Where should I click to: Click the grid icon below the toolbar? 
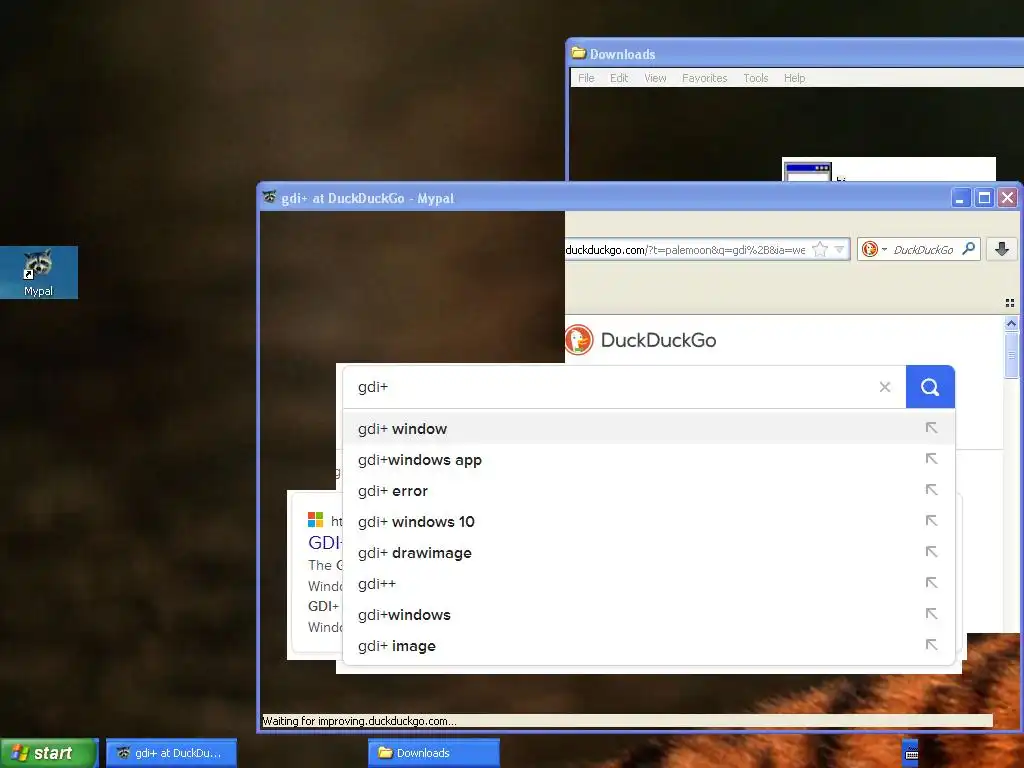point(1010,303)
